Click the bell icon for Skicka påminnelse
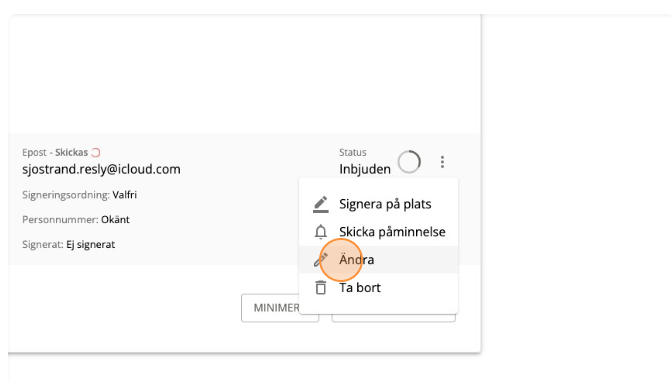Screen dimensions: 672x382 coord(321,232)
